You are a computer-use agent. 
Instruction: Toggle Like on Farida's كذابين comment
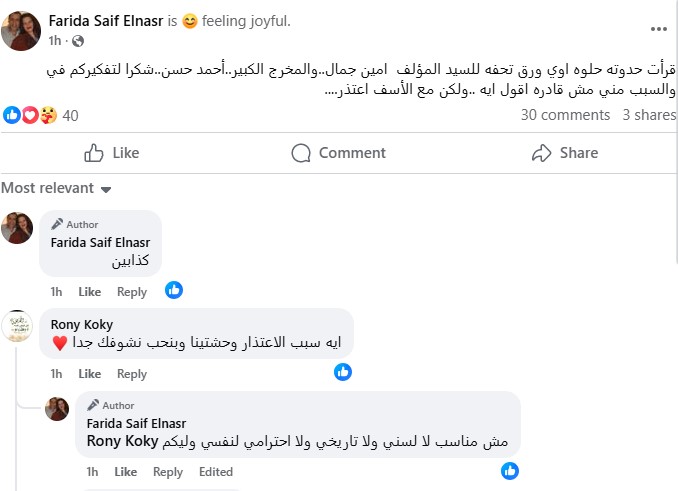pyautogui.click(x=90, y=292)
